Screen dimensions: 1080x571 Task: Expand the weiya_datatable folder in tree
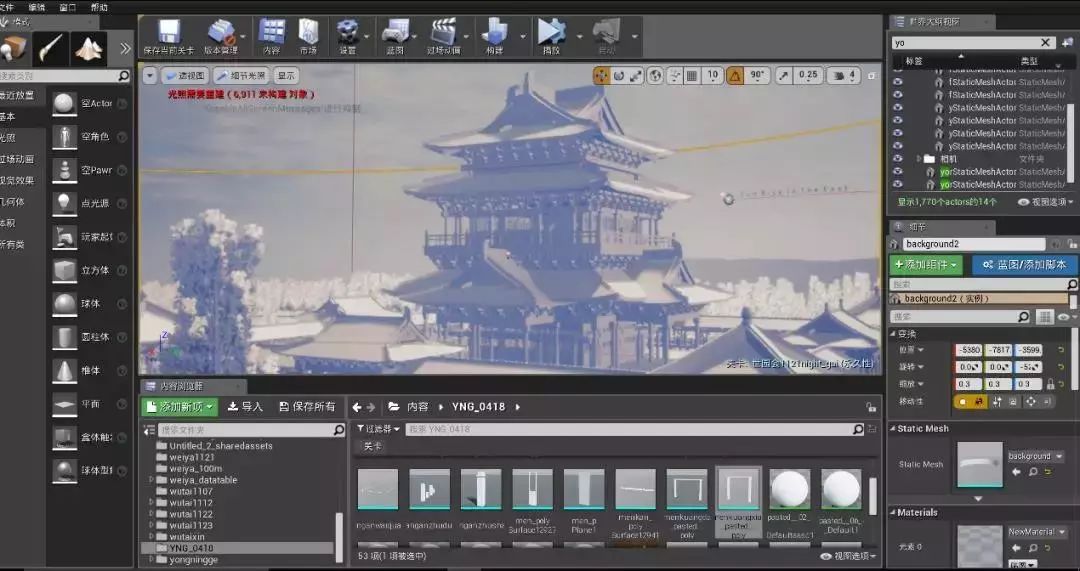[x=151, y=480]
